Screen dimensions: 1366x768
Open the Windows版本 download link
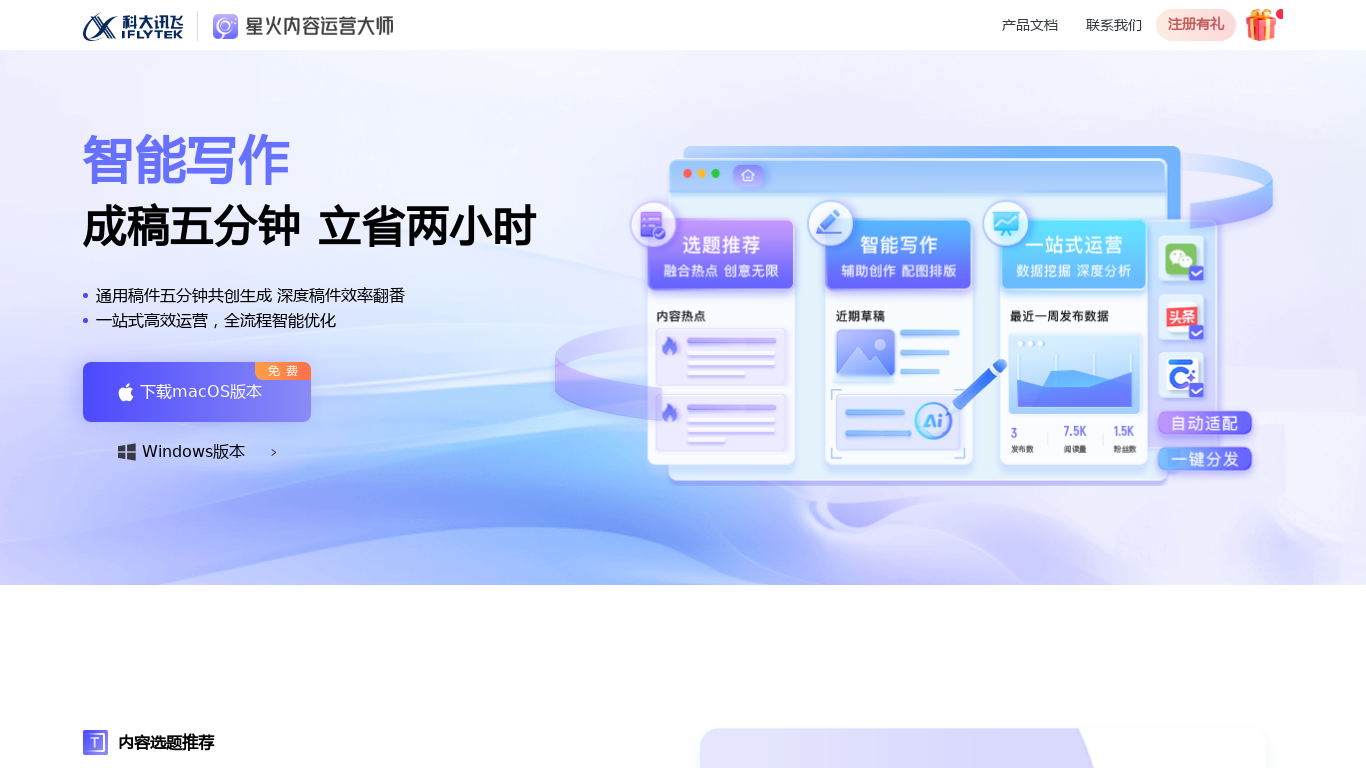click(x=193, y=452)
